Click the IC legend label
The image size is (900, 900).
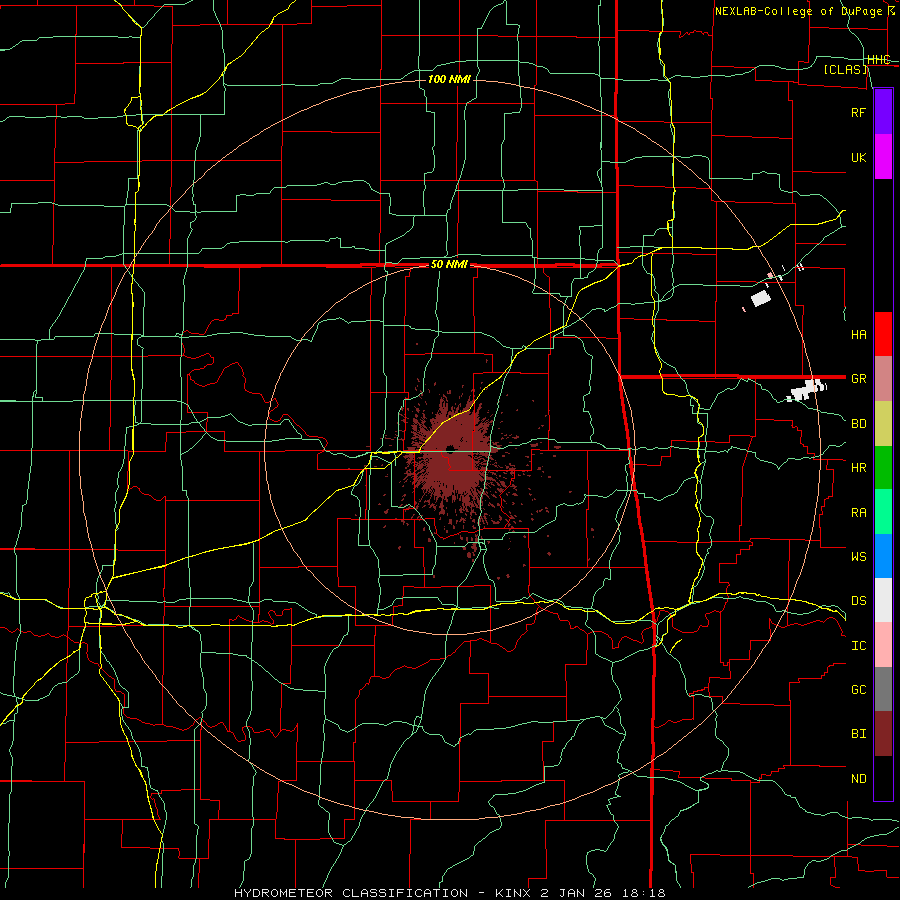(858, 646)
